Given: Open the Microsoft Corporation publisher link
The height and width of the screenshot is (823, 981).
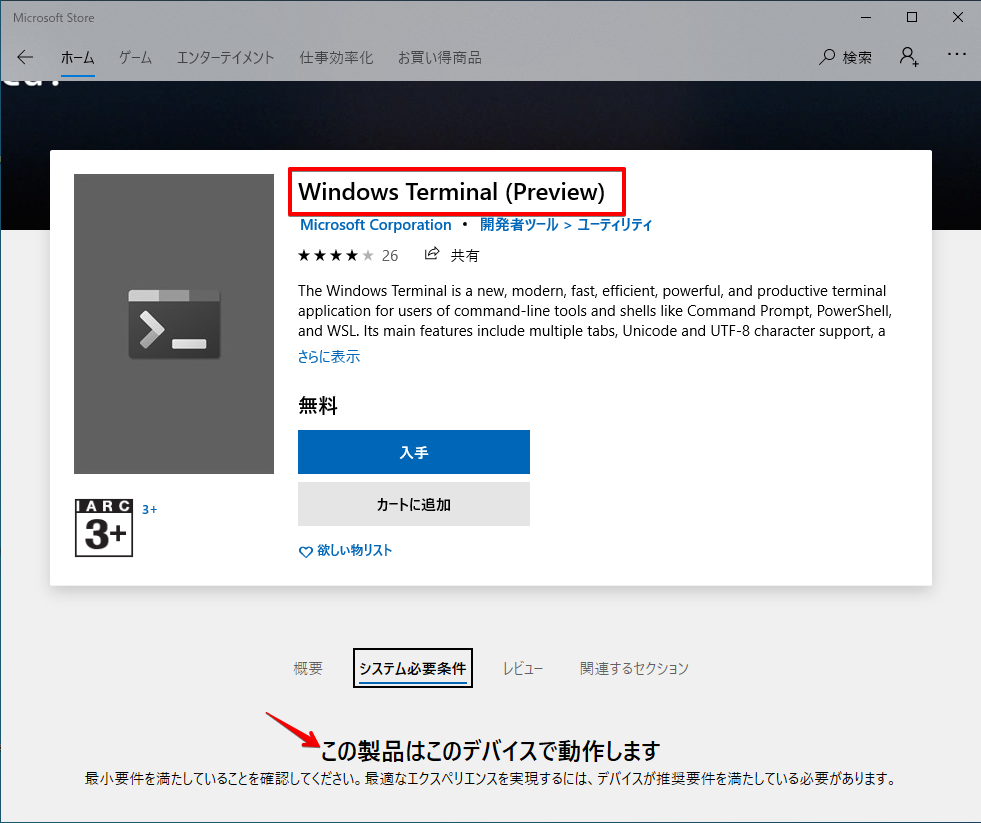Looking at the screenshot, I should click(375, 225).
